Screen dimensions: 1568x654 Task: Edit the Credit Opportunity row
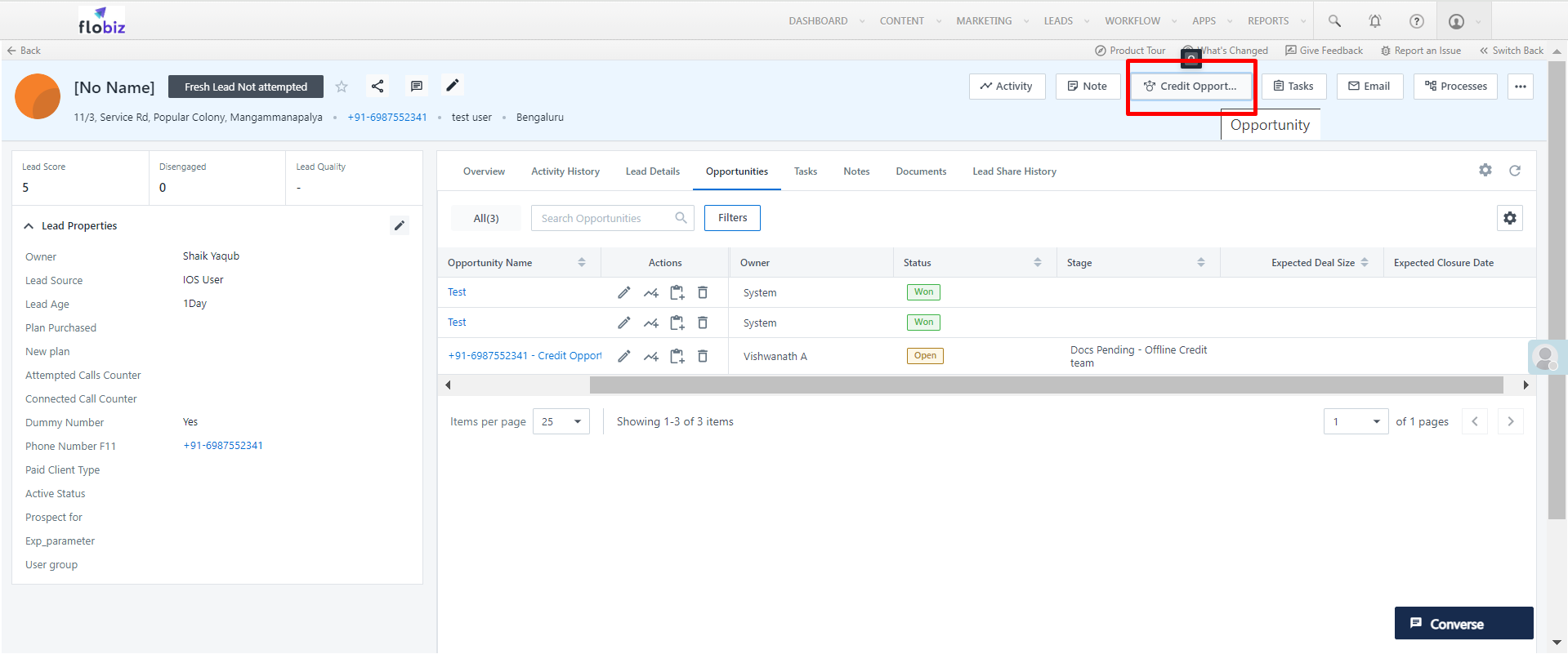click(x=624, y=356)
